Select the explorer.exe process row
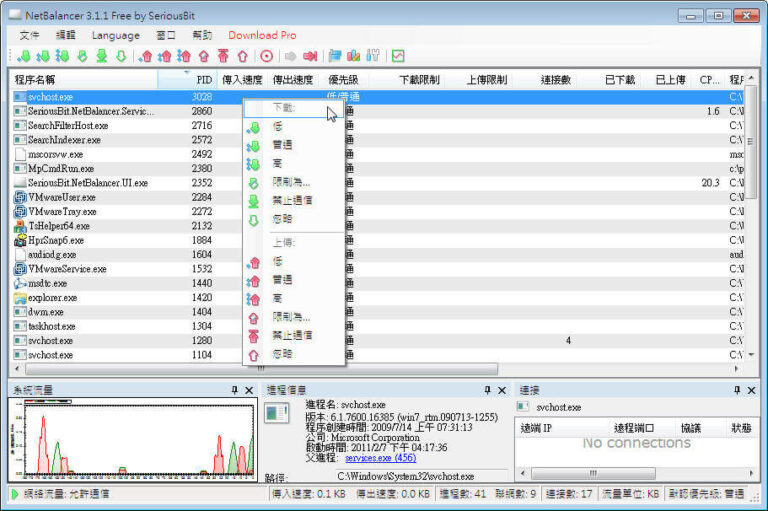The width and height of the screenshot is (768, 511). [378, 298]
